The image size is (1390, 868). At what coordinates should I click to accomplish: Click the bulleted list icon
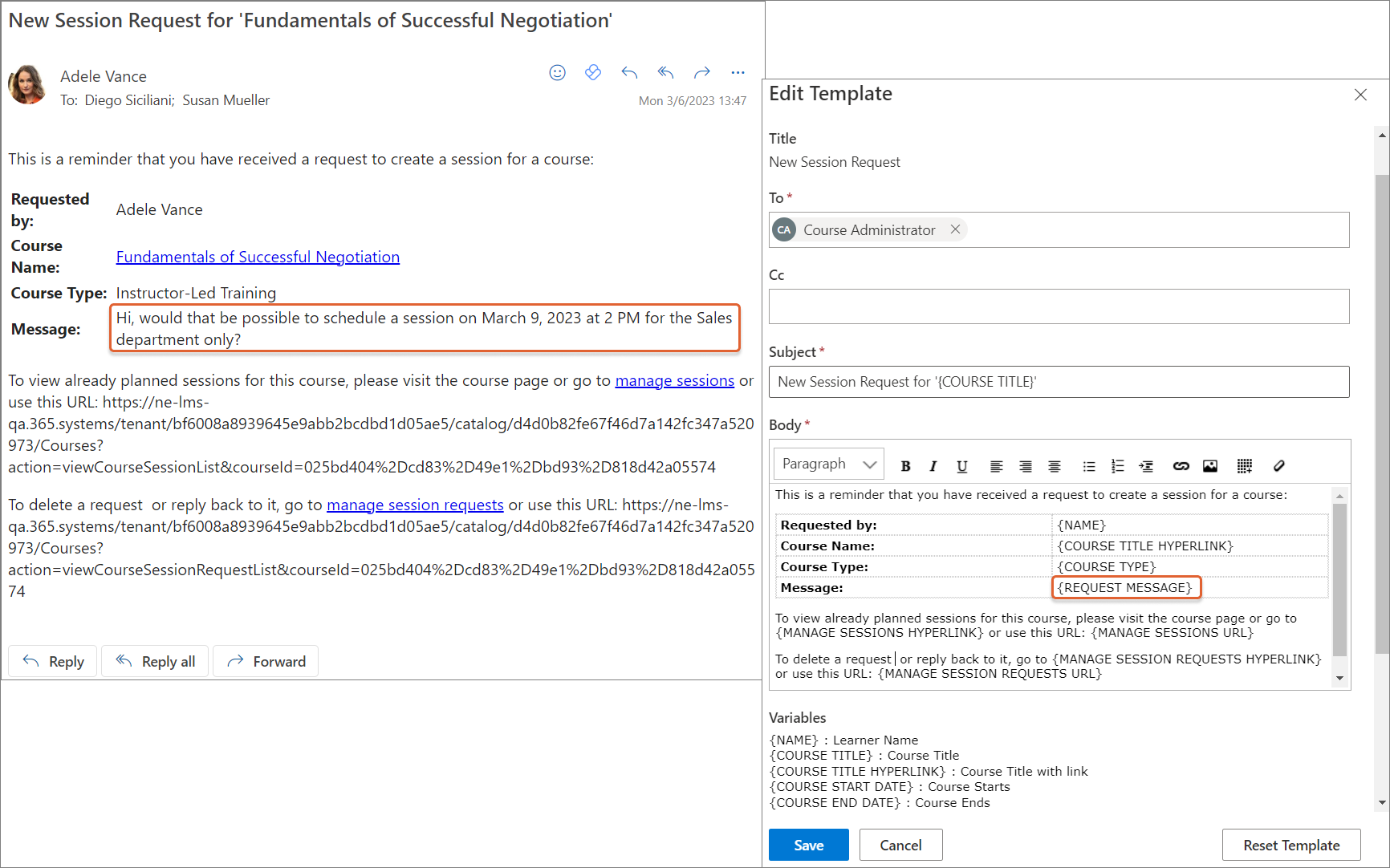point(1088,466)
